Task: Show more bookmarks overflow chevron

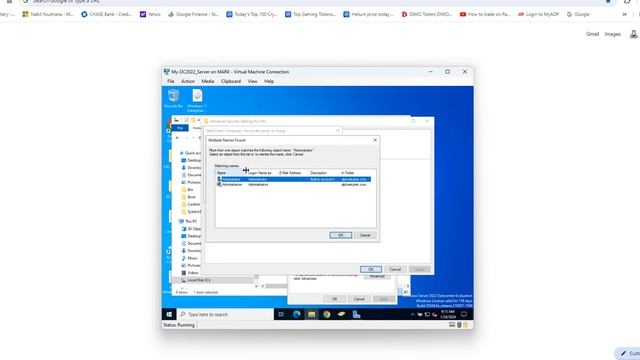Action: click(624, 14)
